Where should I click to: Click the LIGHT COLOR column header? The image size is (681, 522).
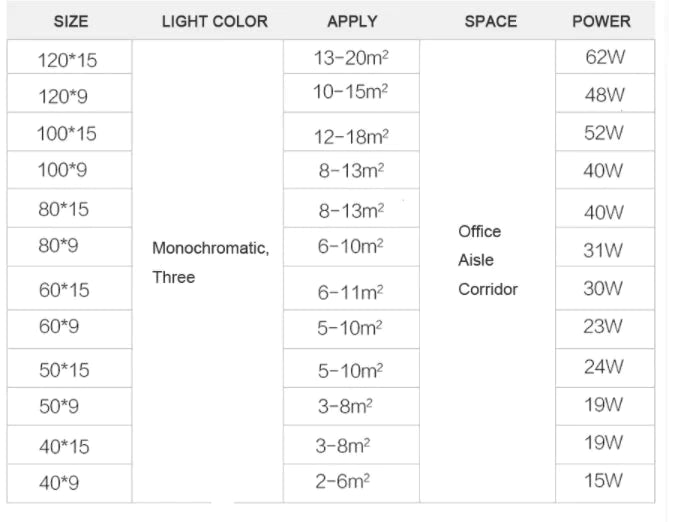coord(214,21)
